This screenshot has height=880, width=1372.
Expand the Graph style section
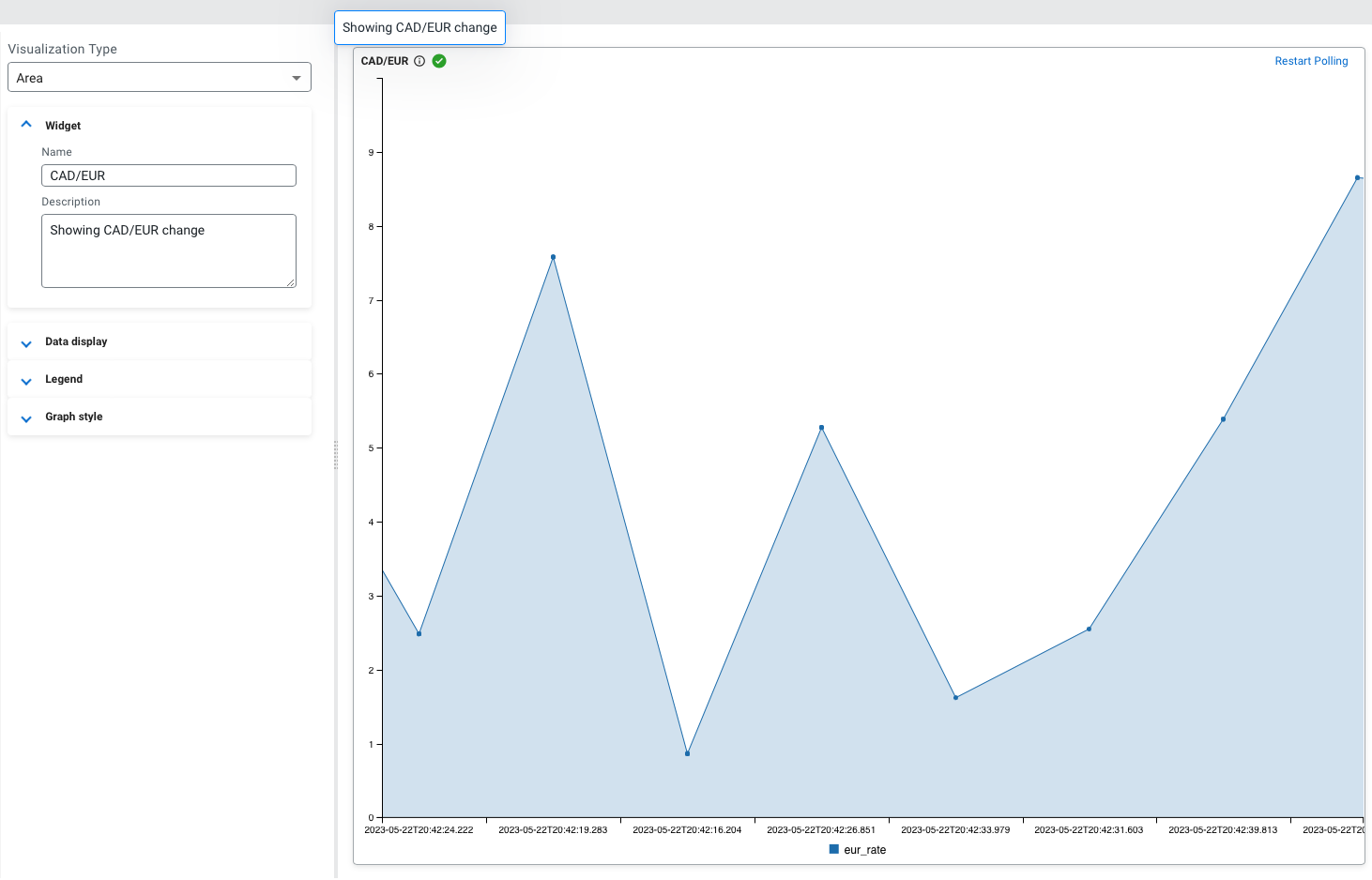(x=26, y=417)
